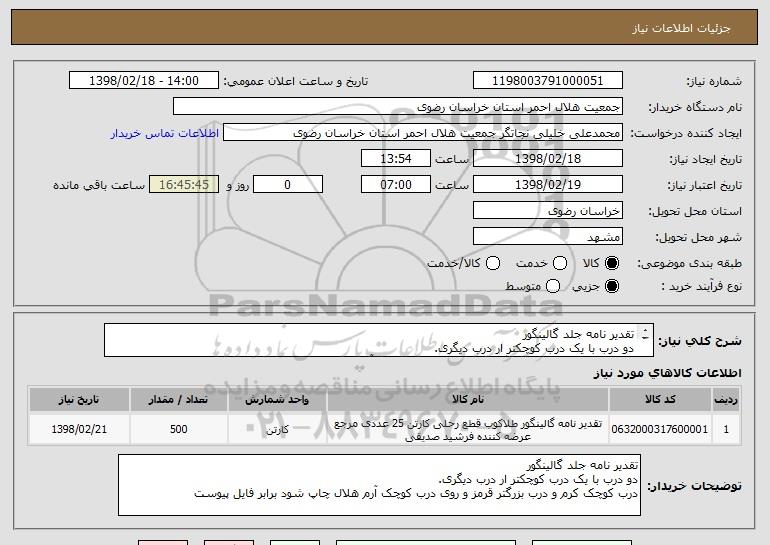Open the اطلاعات تماس خریدار link

pos(165,134)
